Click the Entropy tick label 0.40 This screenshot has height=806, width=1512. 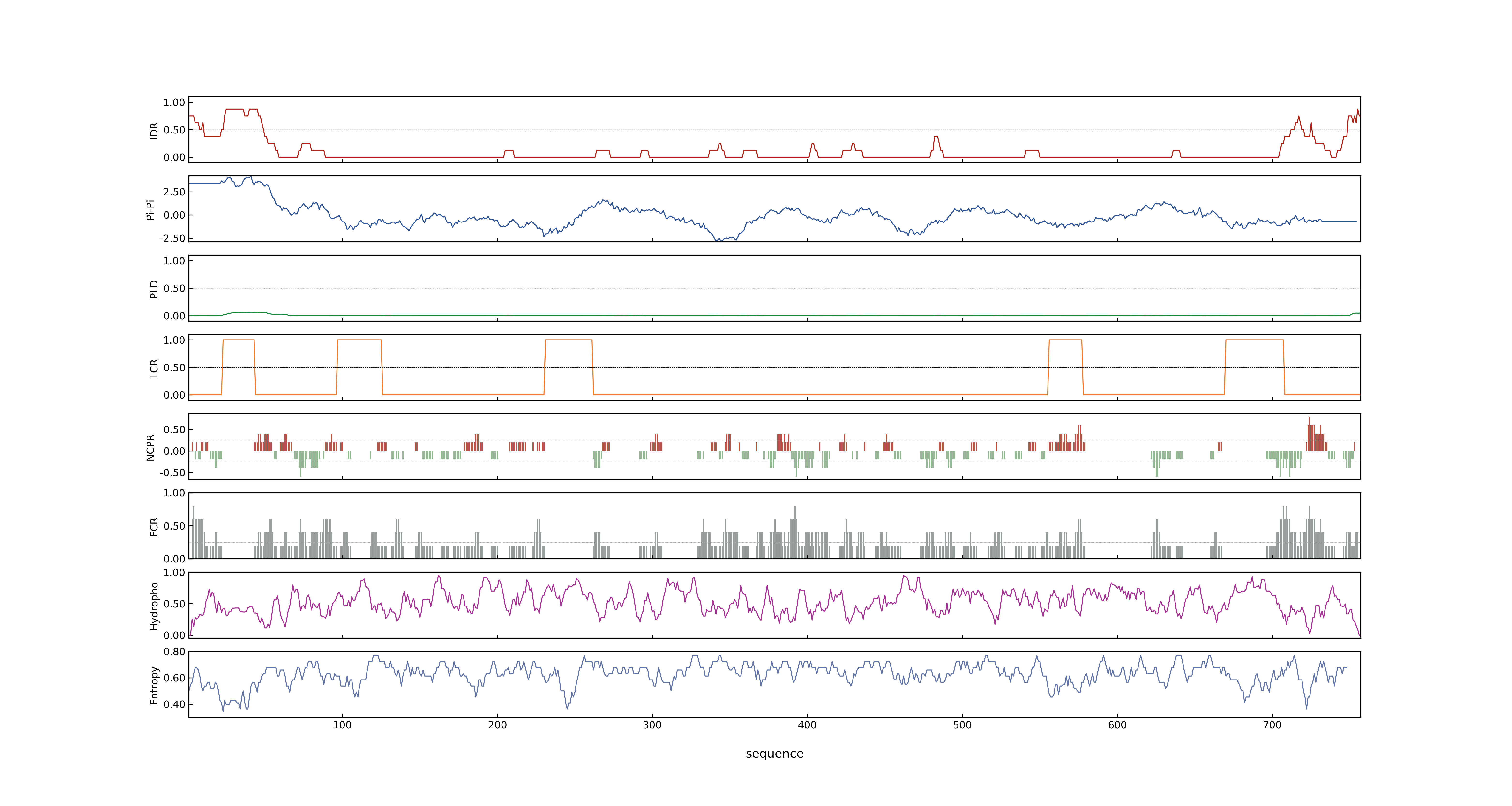click(174, 704)
